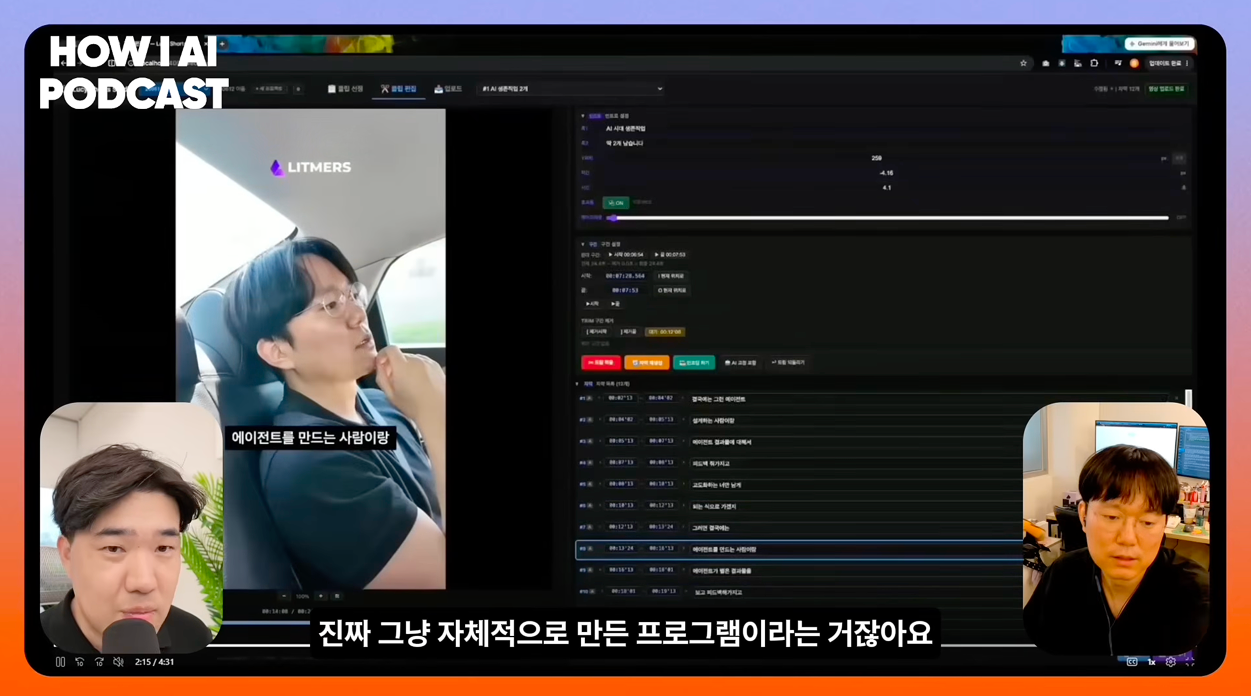This screenshot has width=1251, height=696.
Task: Click the browser profile avatar icon
Action: (1134, 63)
